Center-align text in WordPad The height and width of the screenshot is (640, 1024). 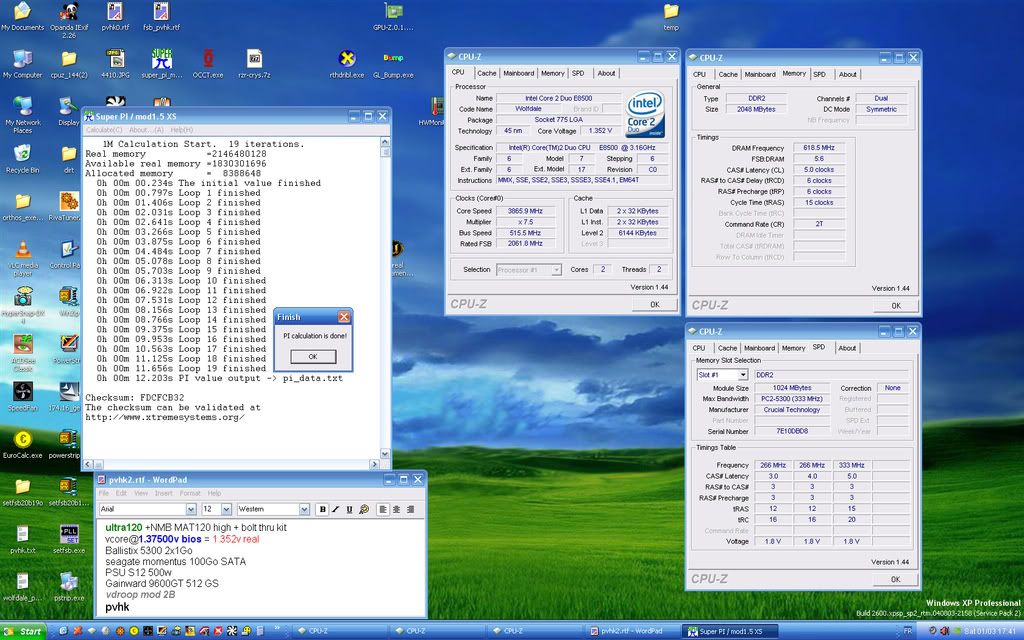point(396,509)
